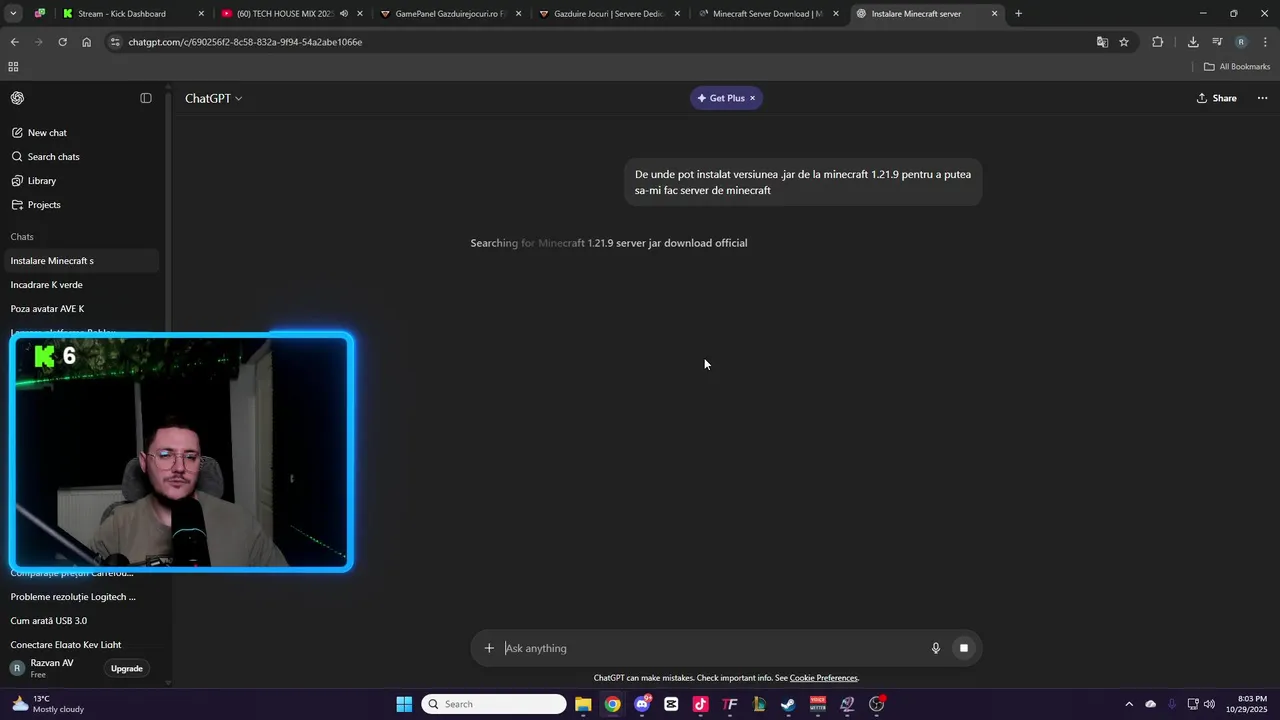Open the Razvan AV account menu

(x=52, y=668)
